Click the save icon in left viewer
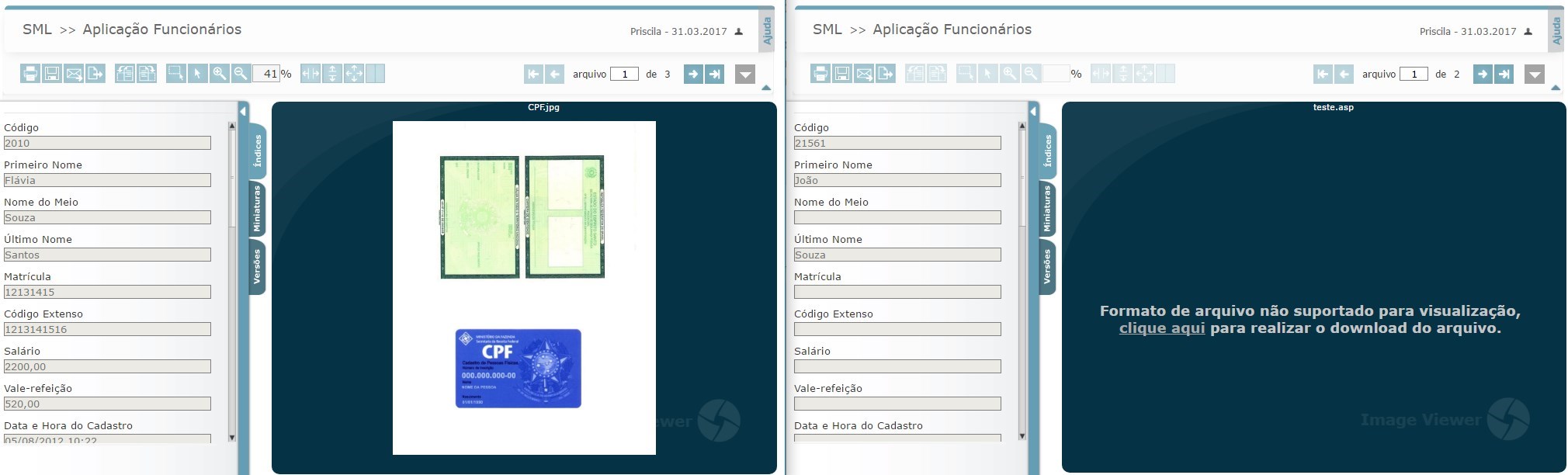Viewport: 1568px width, 475px height. click(51, 74)
